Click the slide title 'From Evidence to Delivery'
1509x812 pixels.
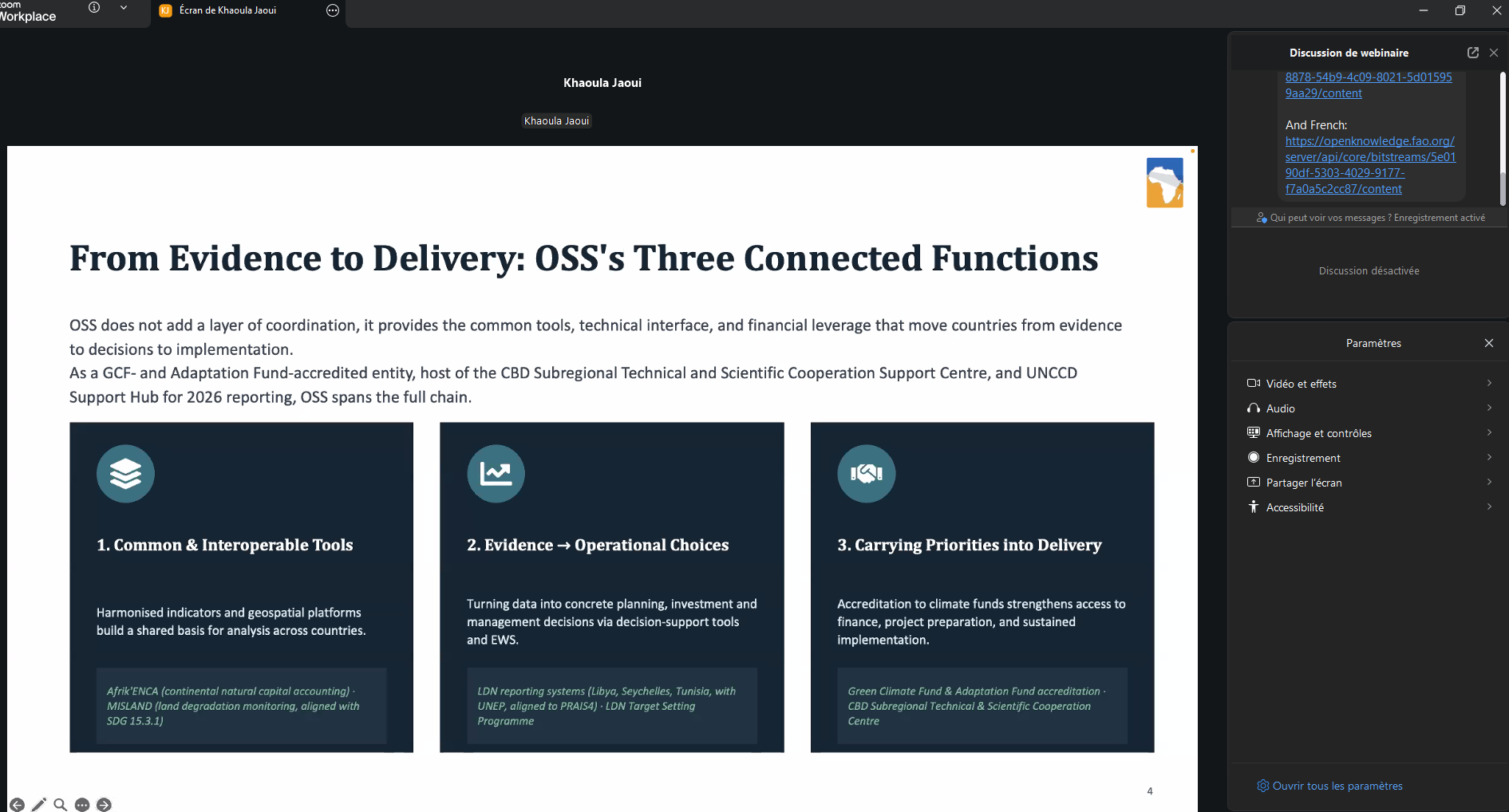click(583, 258)
